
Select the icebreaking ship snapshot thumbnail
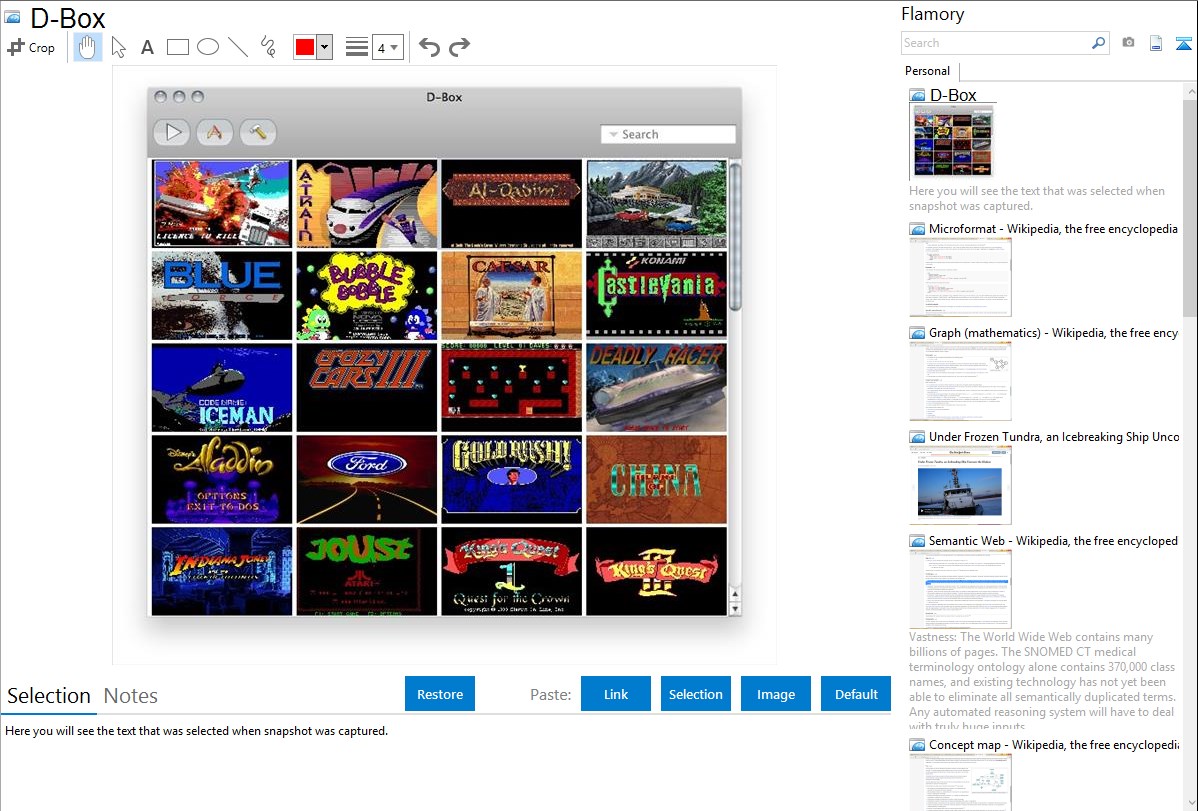(x=960, y=485)
